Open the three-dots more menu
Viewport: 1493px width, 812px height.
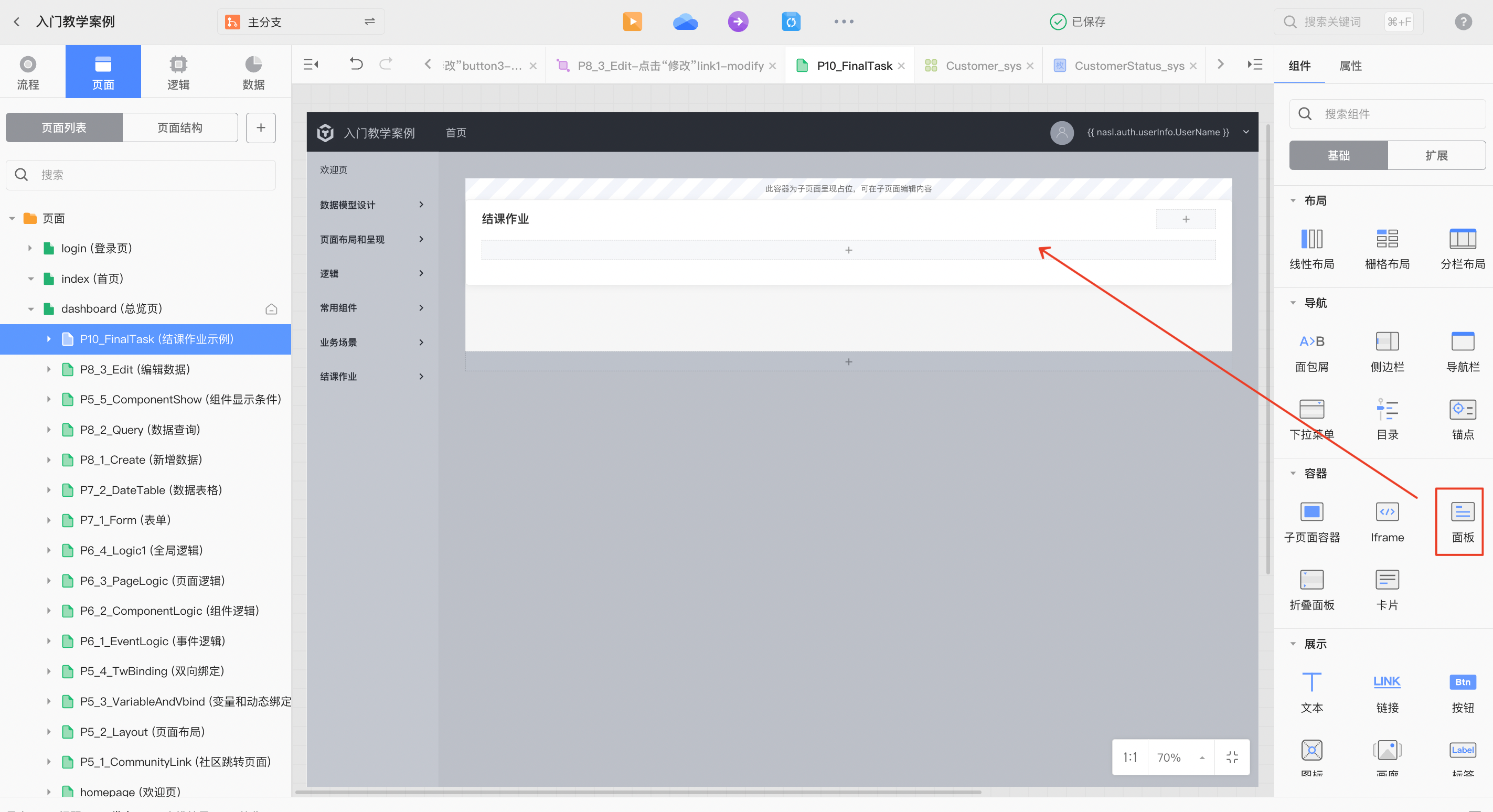844,22
